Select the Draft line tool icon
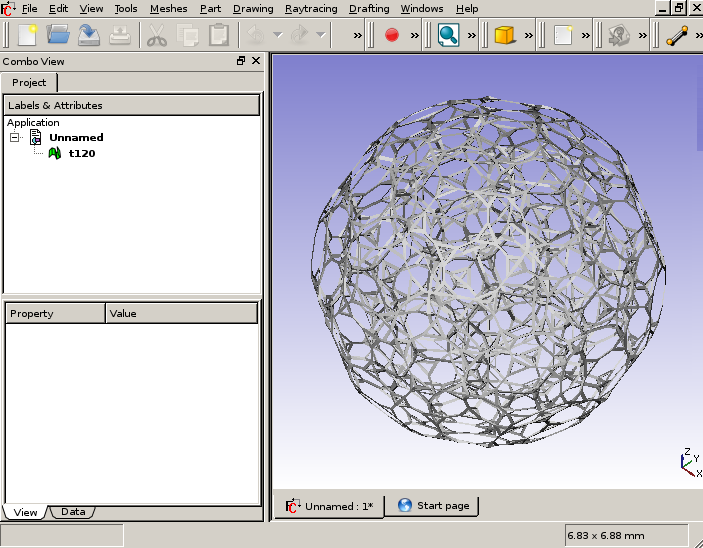This screenshot has width=703, height=548. tap(677, 35)
